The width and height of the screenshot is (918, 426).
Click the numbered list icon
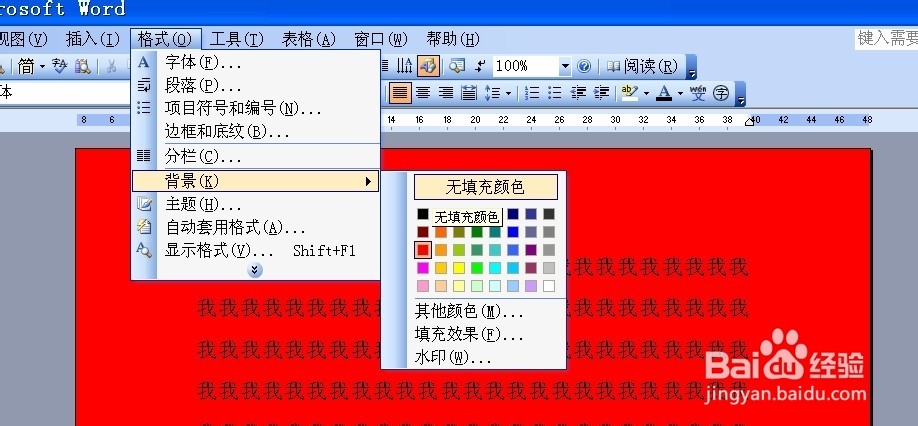[x=532, y=92]
